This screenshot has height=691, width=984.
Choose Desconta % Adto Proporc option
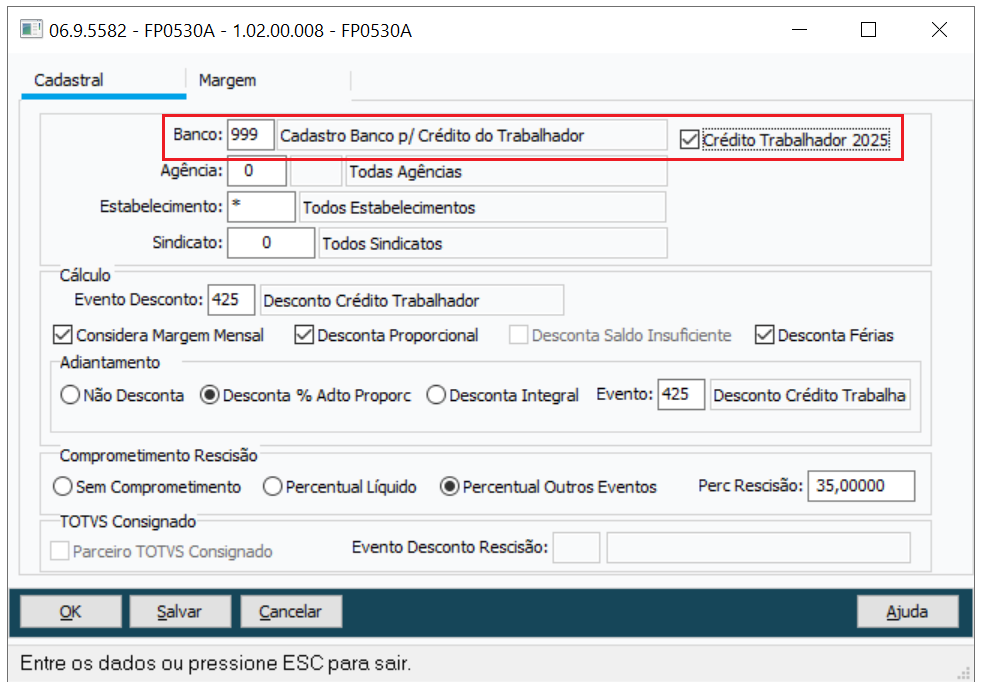pos(210,395)
